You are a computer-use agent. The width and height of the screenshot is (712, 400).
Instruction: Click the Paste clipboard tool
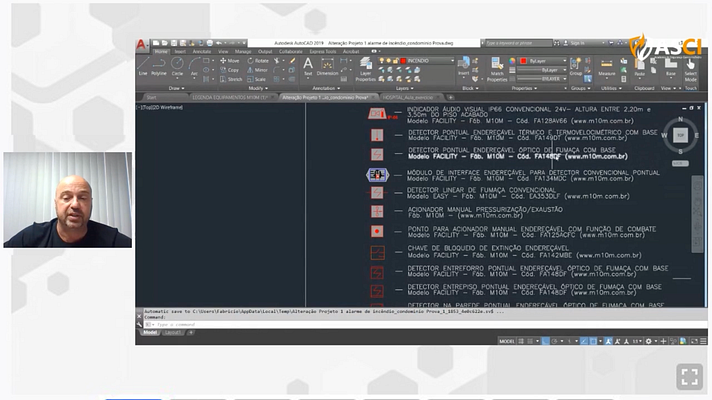pos(639,66)
